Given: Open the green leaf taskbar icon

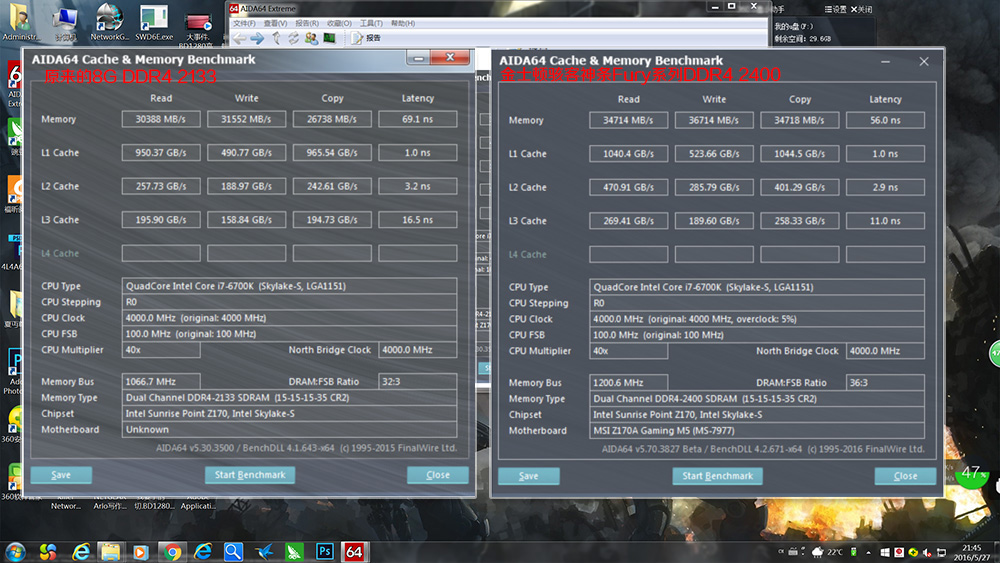Looking at the screenshot, I should pyautogui.click(x=294, y=552).
